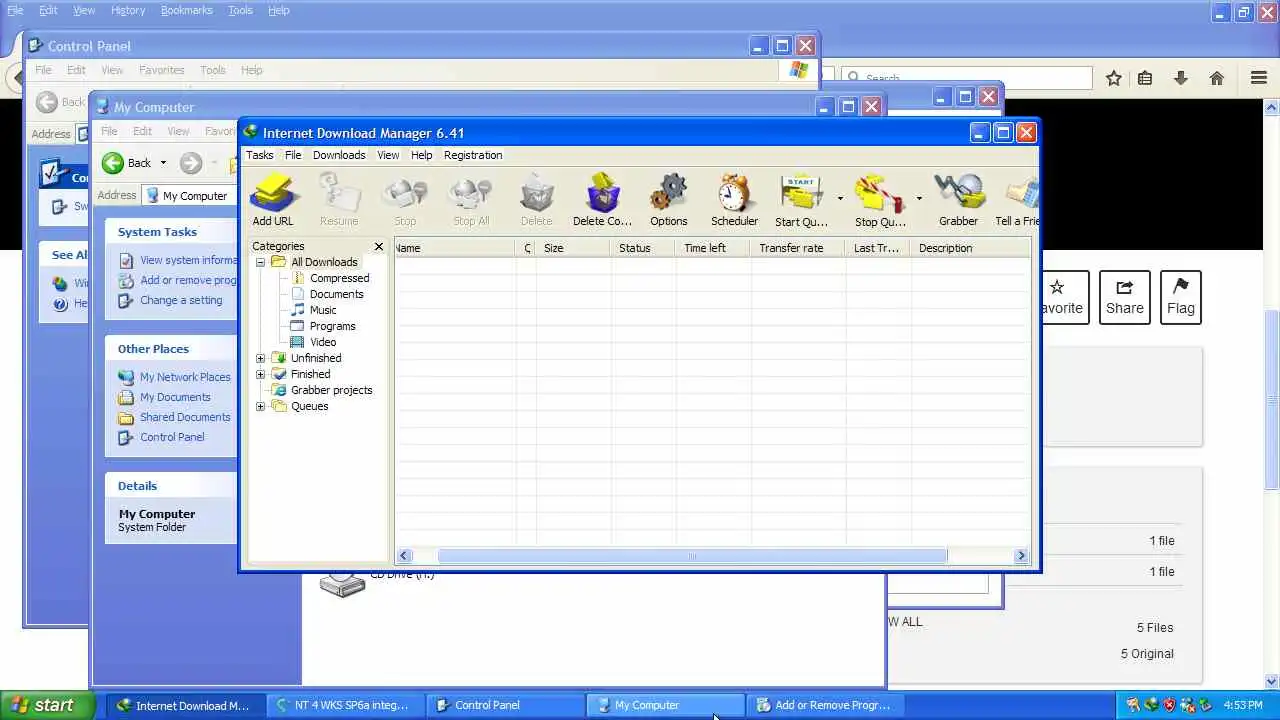Click the Firefox home icon
Screen dimensions: 1280x720
[x=1217, y=78]
